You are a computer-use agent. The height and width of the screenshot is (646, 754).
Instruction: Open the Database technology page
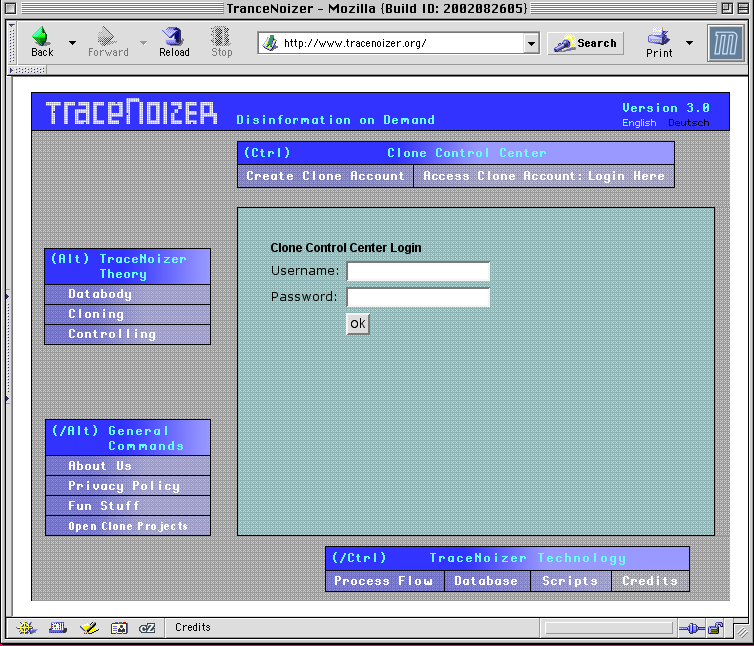487,581
